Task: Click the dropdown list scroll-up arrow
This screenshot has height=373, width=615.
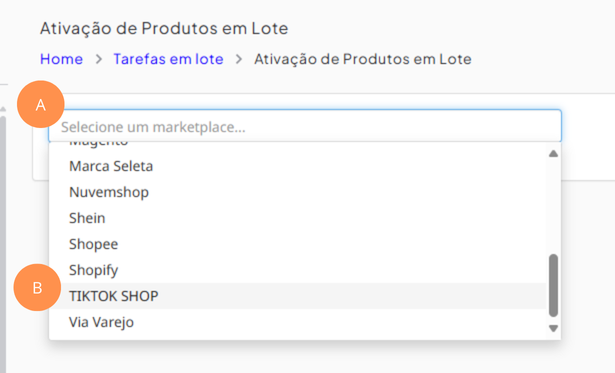Action: (x=553, y=153)
